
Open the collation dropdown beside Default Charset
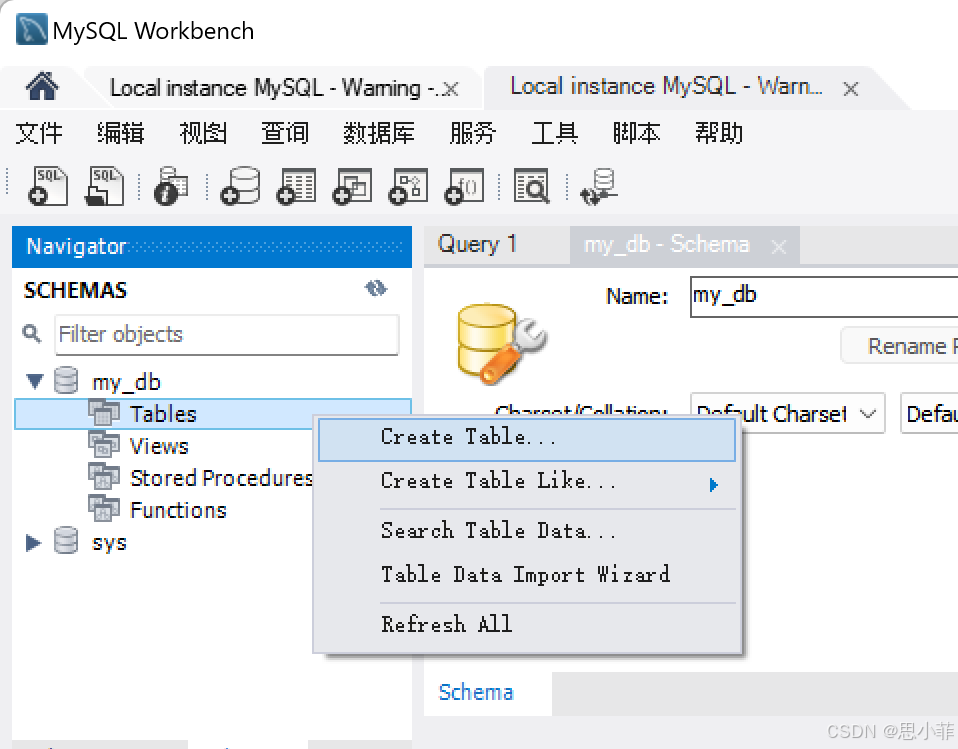pyautogui.click(x=929, y=414)
